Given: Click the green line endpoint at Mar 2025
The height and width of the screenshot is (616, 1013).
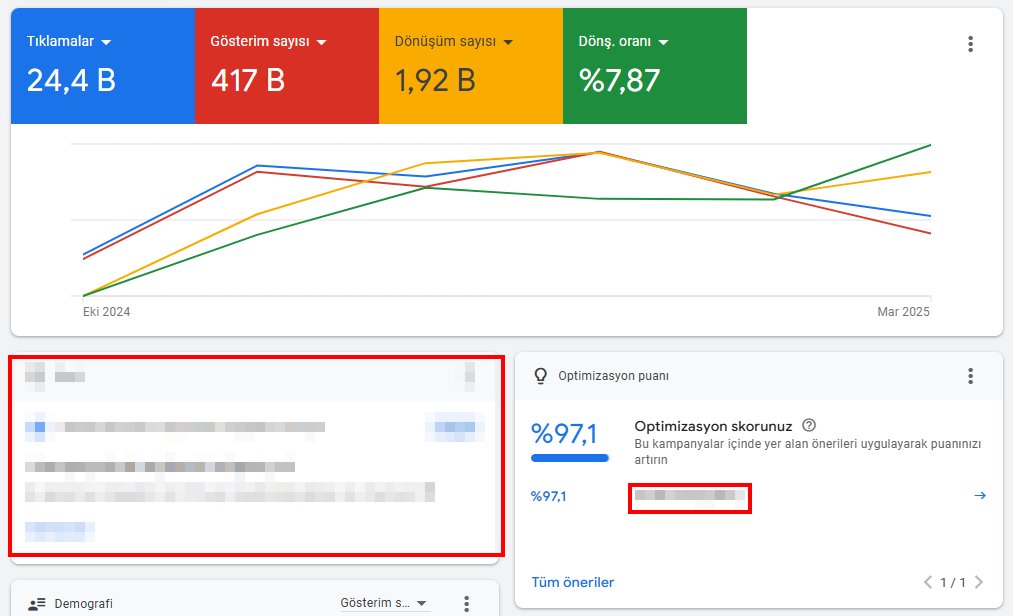Looking at the screenshot, I should point(930,145).
